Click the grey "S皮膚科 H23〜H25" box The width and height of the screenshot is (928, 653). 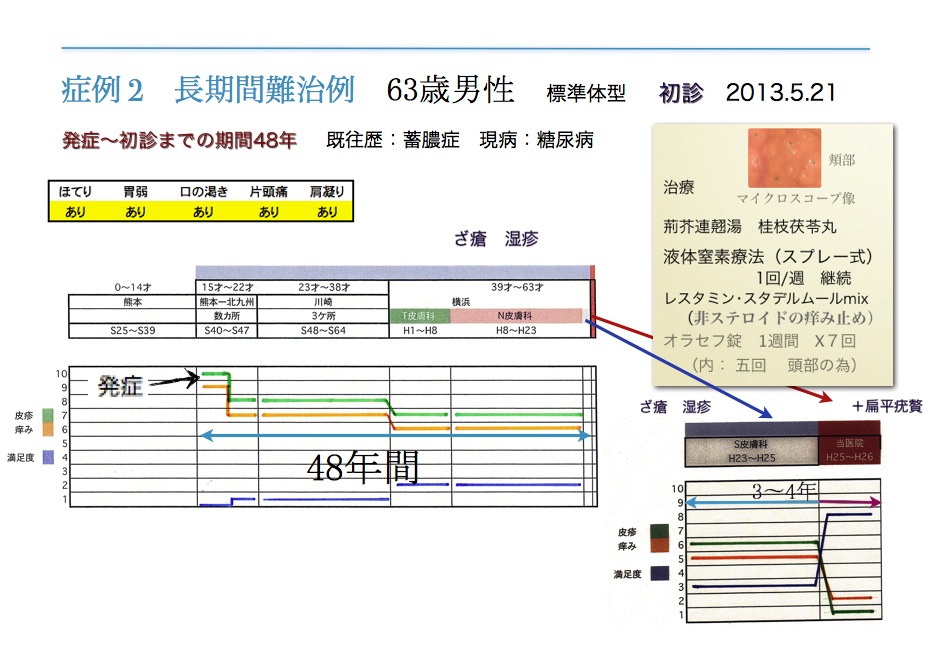pos(752,451)
